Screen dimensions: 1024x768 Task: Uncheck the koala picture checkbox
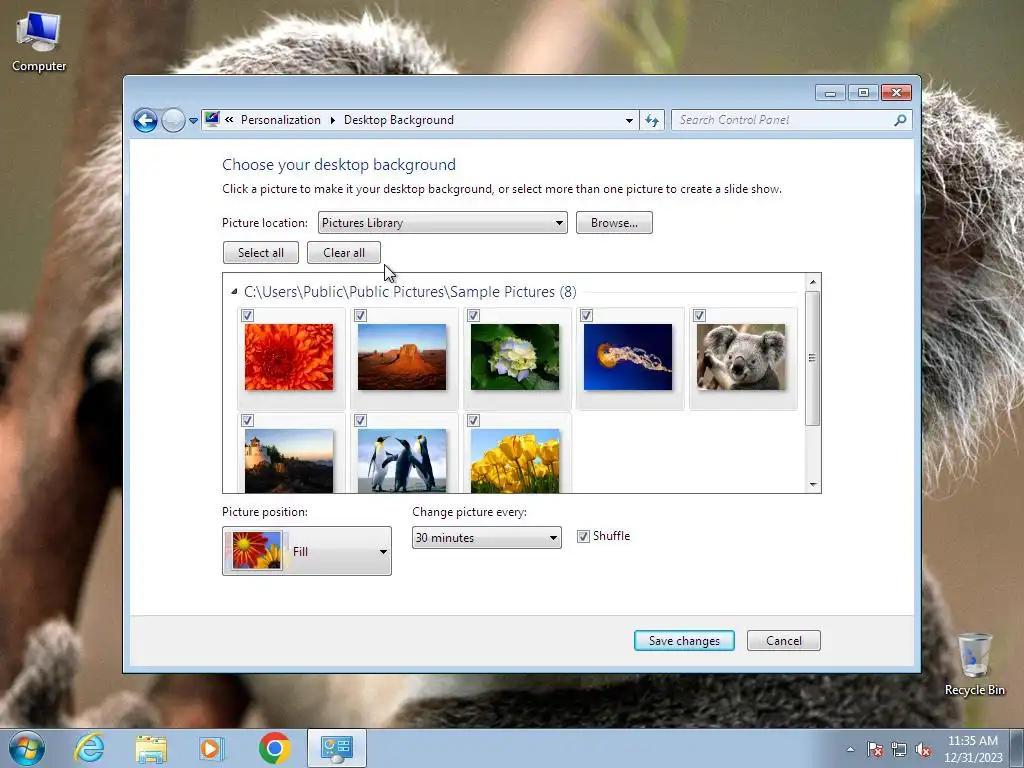coord(699,315)
